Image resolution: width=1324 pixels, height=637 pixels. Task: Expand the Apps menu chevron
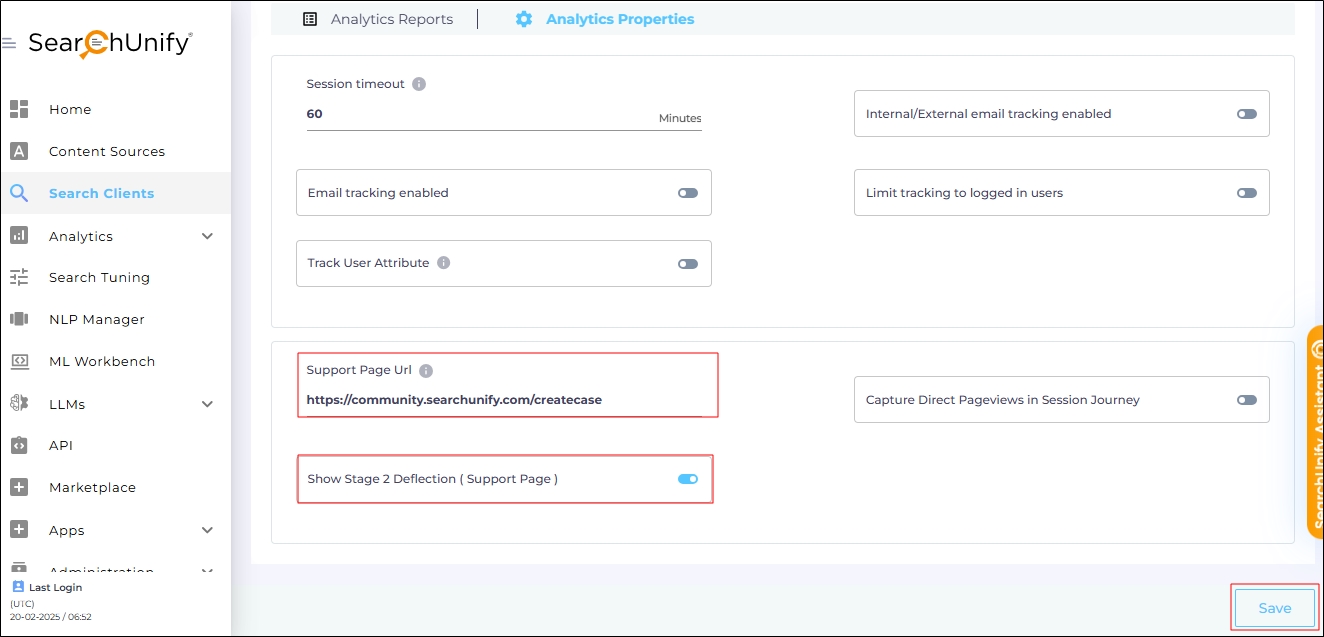pos(208,530)
